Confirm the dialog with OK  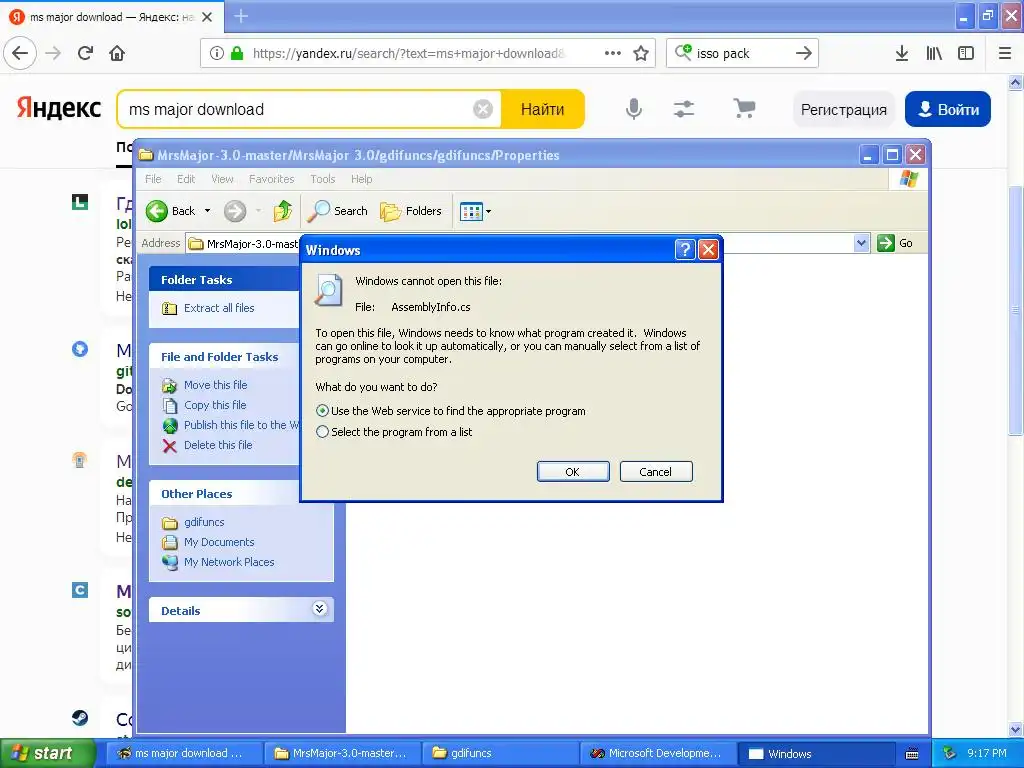click(x=573, y=472)
